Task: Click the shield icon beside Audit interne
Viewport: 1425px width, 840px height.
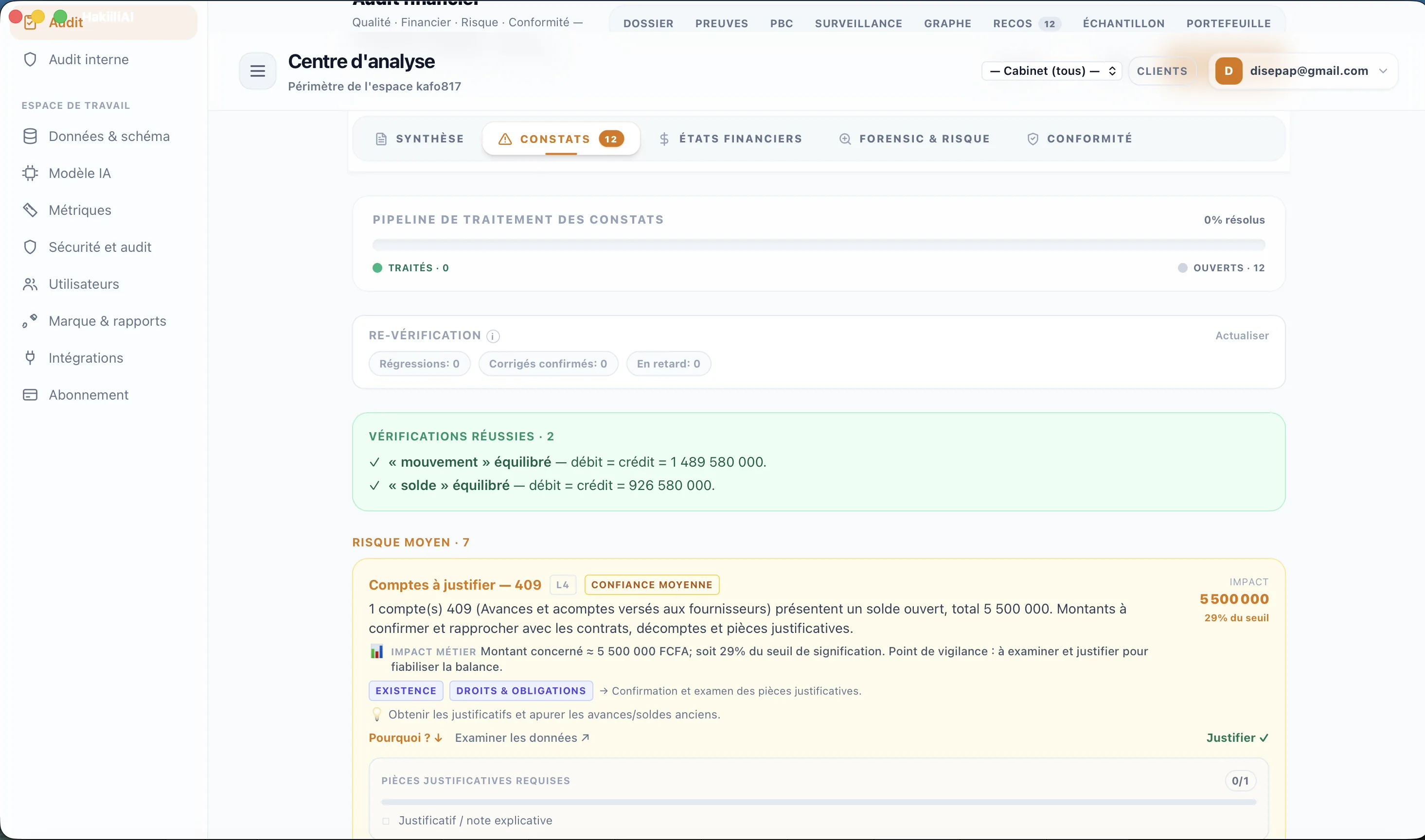Action: 30,59
